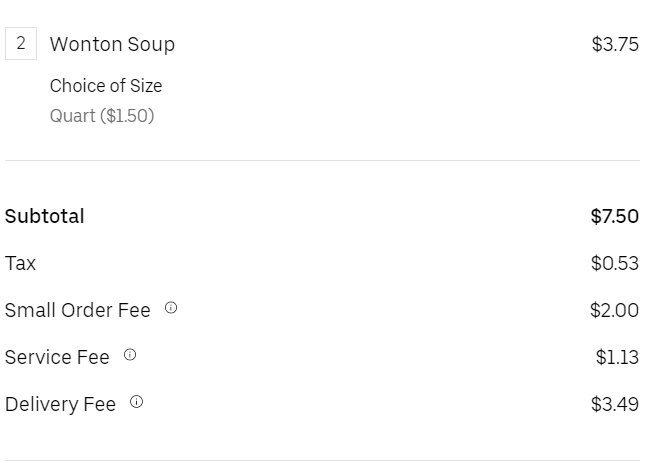This screenshot has height=476, width=659.
Task: Click the Subtotal label
Action: point(45,216)
